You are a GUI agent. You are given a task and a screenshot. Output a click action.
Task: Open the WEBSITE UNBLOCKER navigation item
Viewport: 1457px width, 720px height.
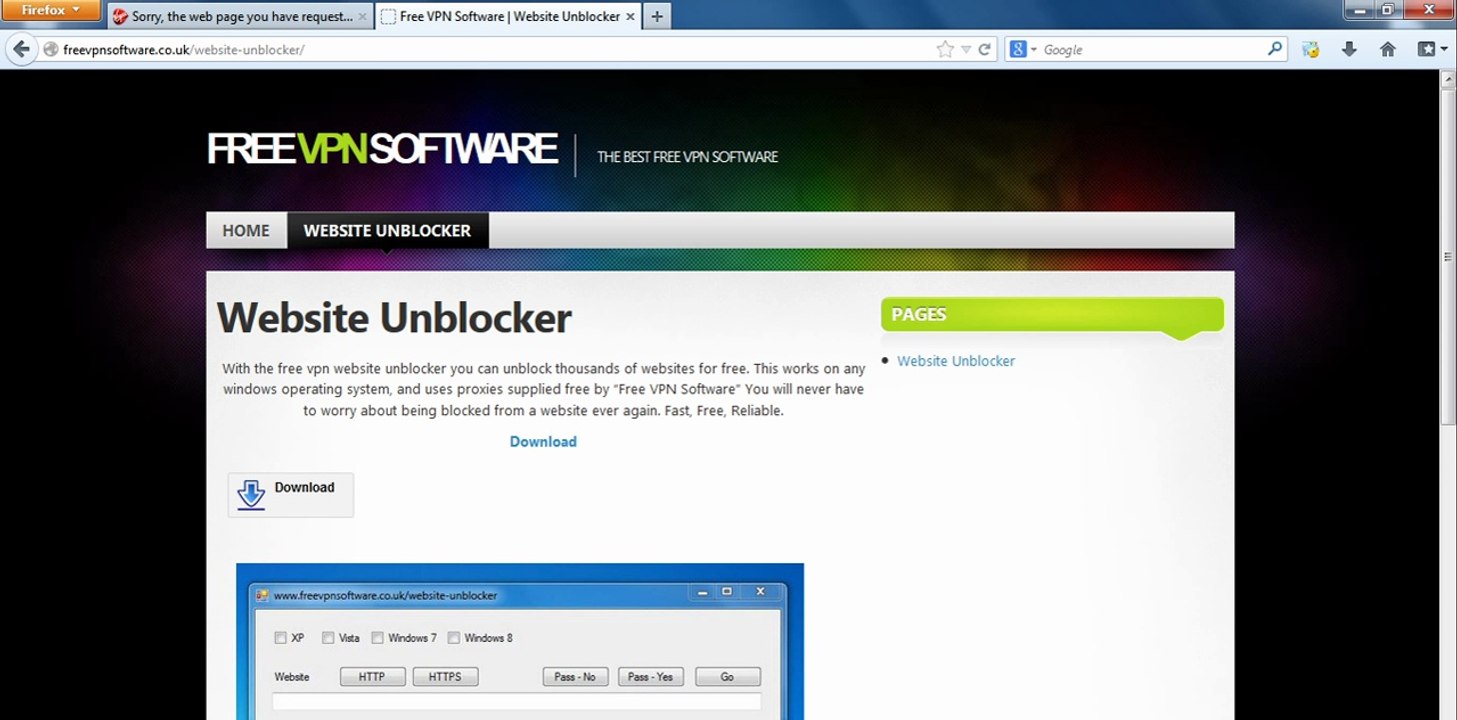(x=387, y=230)
